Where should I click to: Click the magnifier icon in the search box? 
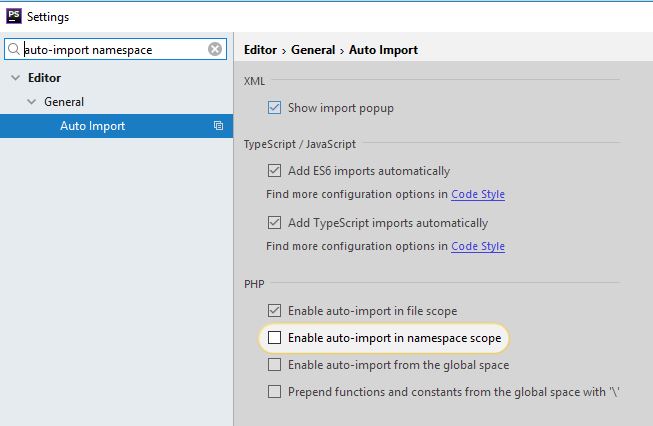(14, 49)
